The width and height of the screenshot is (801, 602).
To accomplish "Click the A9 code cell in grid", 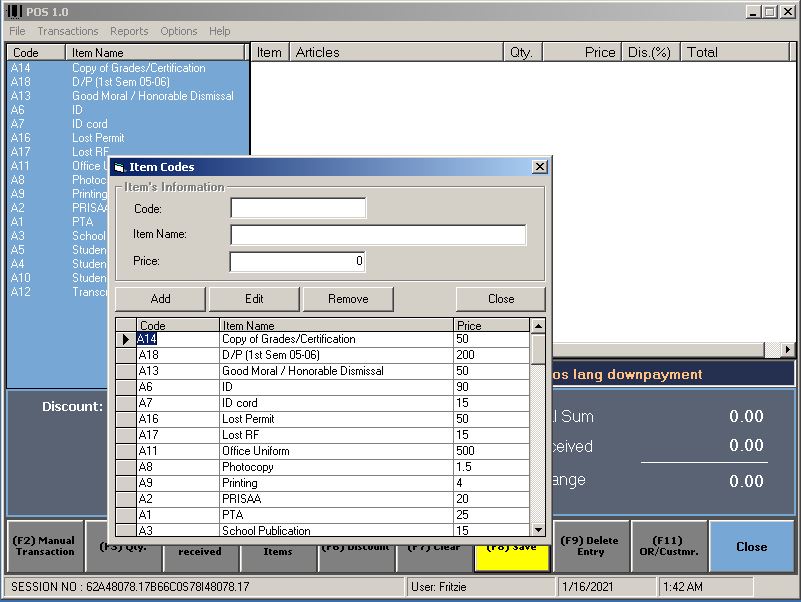I will point(177,483).
